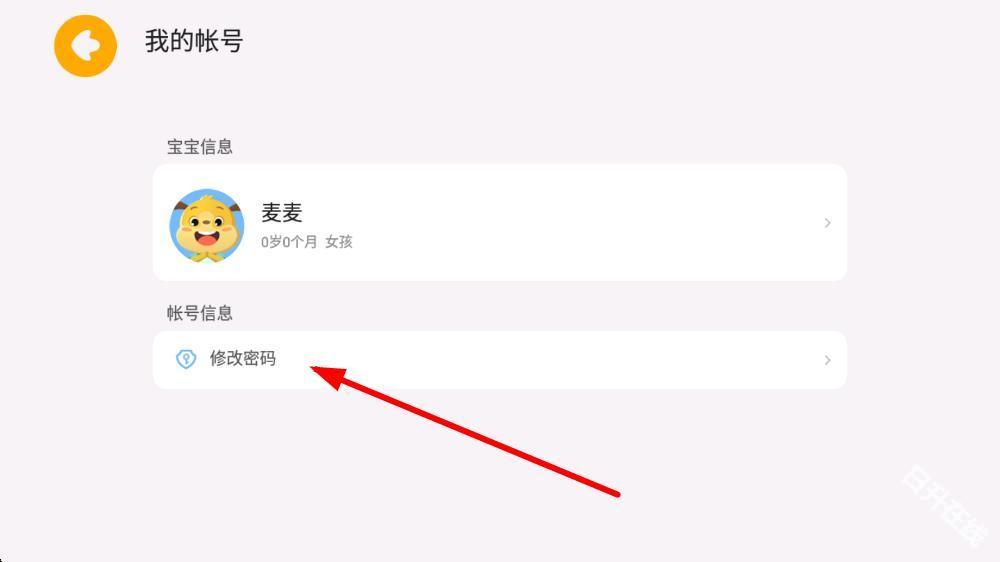Click the 我的帐号 page title
Screen dimensions: 1000x562
point(194,41)
